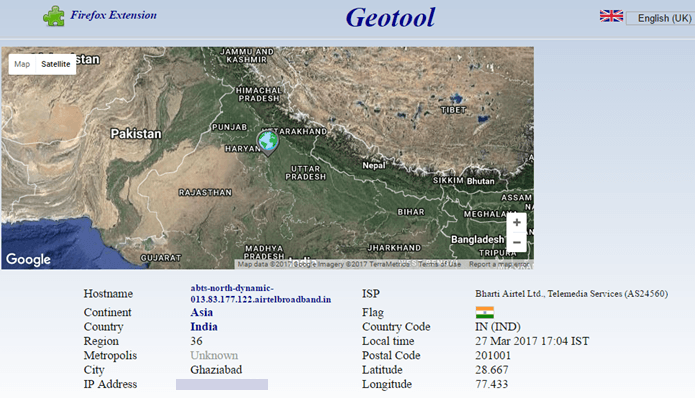Click the Nepal label on the map
Screen dimensions: 695x398
coord(374,165)
